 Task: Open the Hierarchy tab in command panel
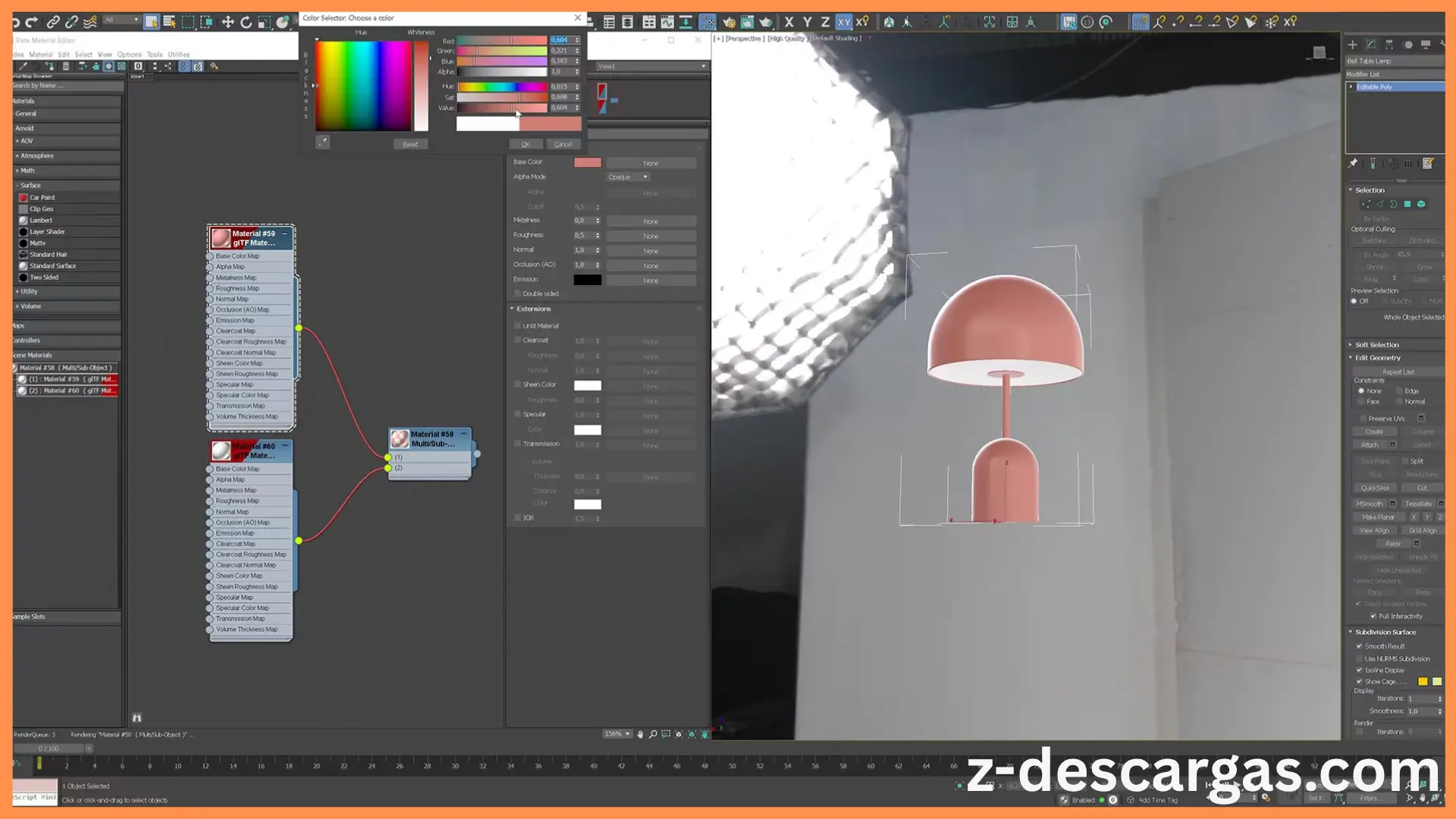coord(1389,45)
